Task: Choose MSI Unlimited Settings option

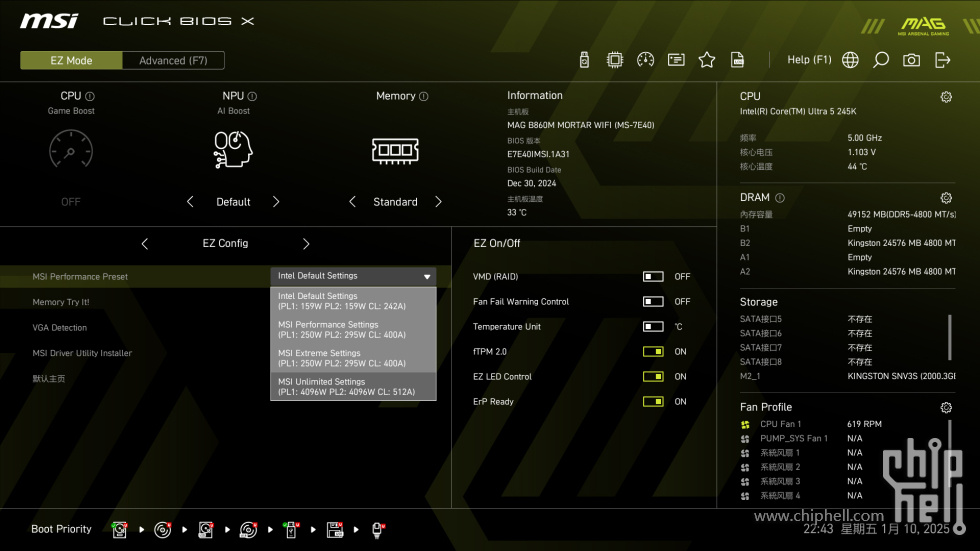Action: coord(353,387)
